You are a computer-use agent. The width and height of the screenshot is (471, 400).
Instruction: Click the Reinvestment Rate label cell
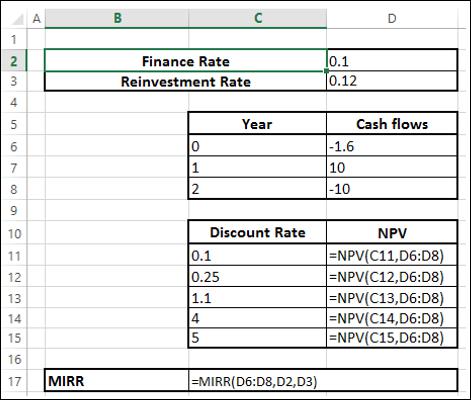(x=186, y=81)
